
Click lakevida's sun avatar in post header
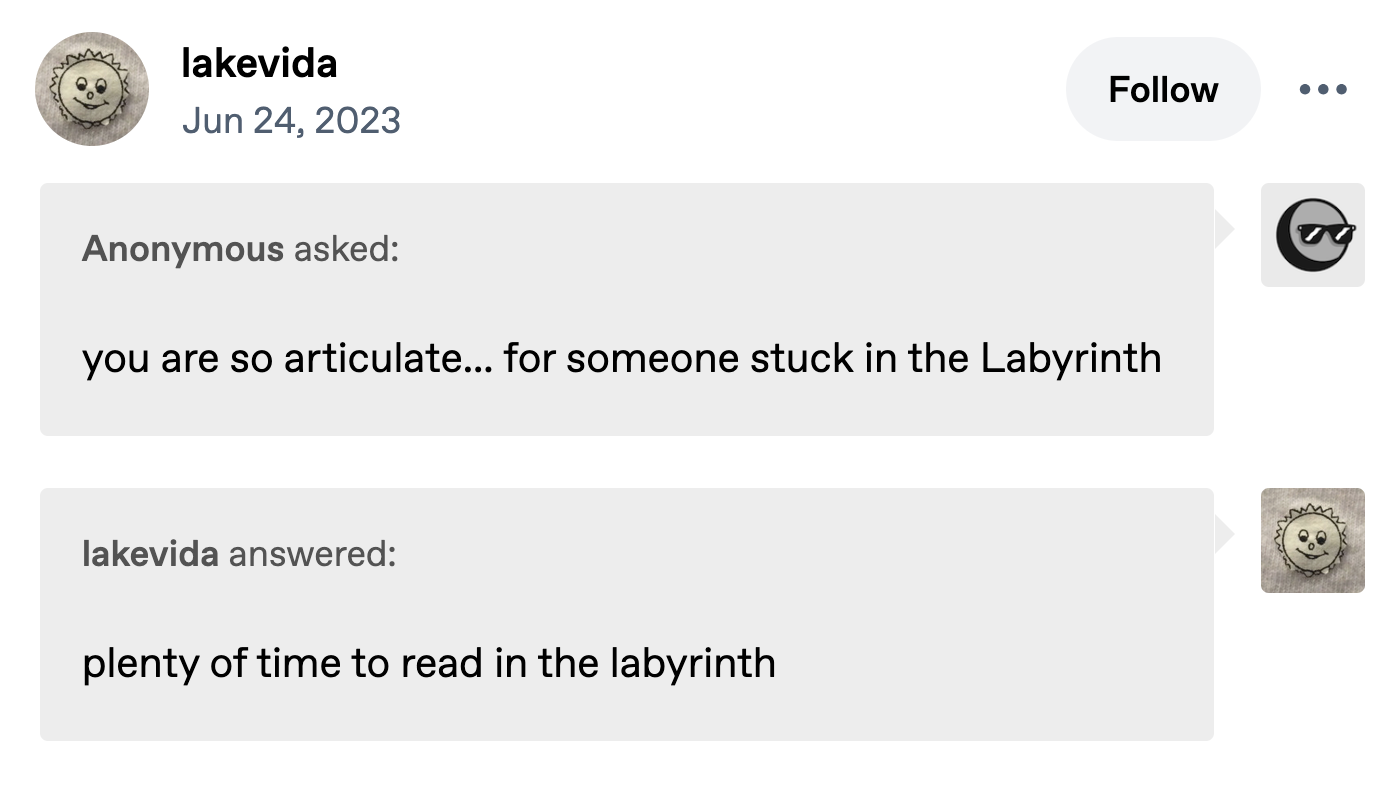(92, 89)
